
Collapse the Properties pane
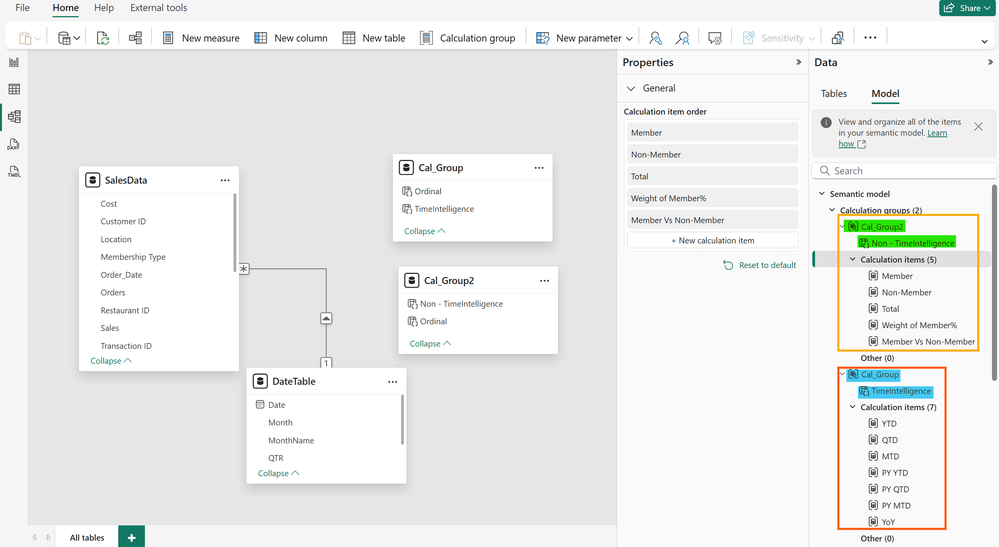point(798,62)
